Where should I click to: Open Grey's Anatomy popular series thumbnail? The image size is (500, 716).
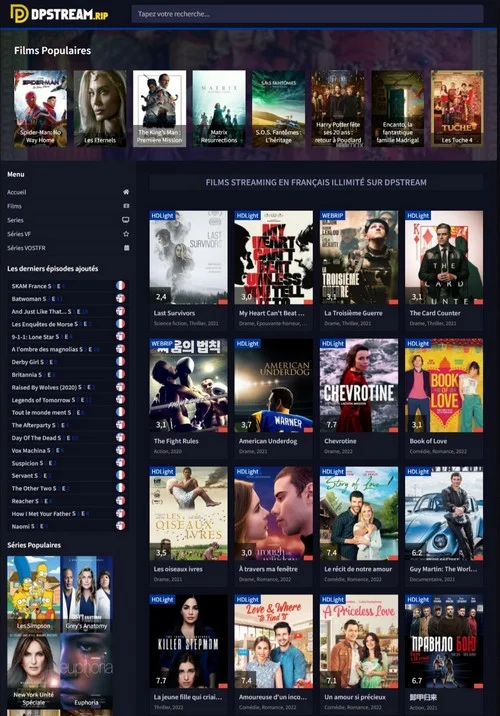tap(86, 594)
